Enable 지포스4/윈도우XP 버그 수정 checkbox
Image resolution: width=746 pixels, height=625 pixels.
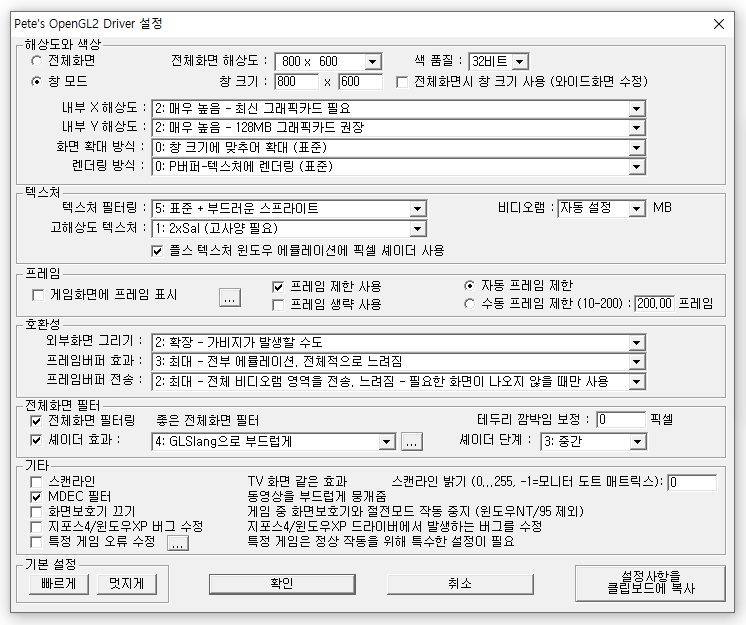tap(36, 527)
